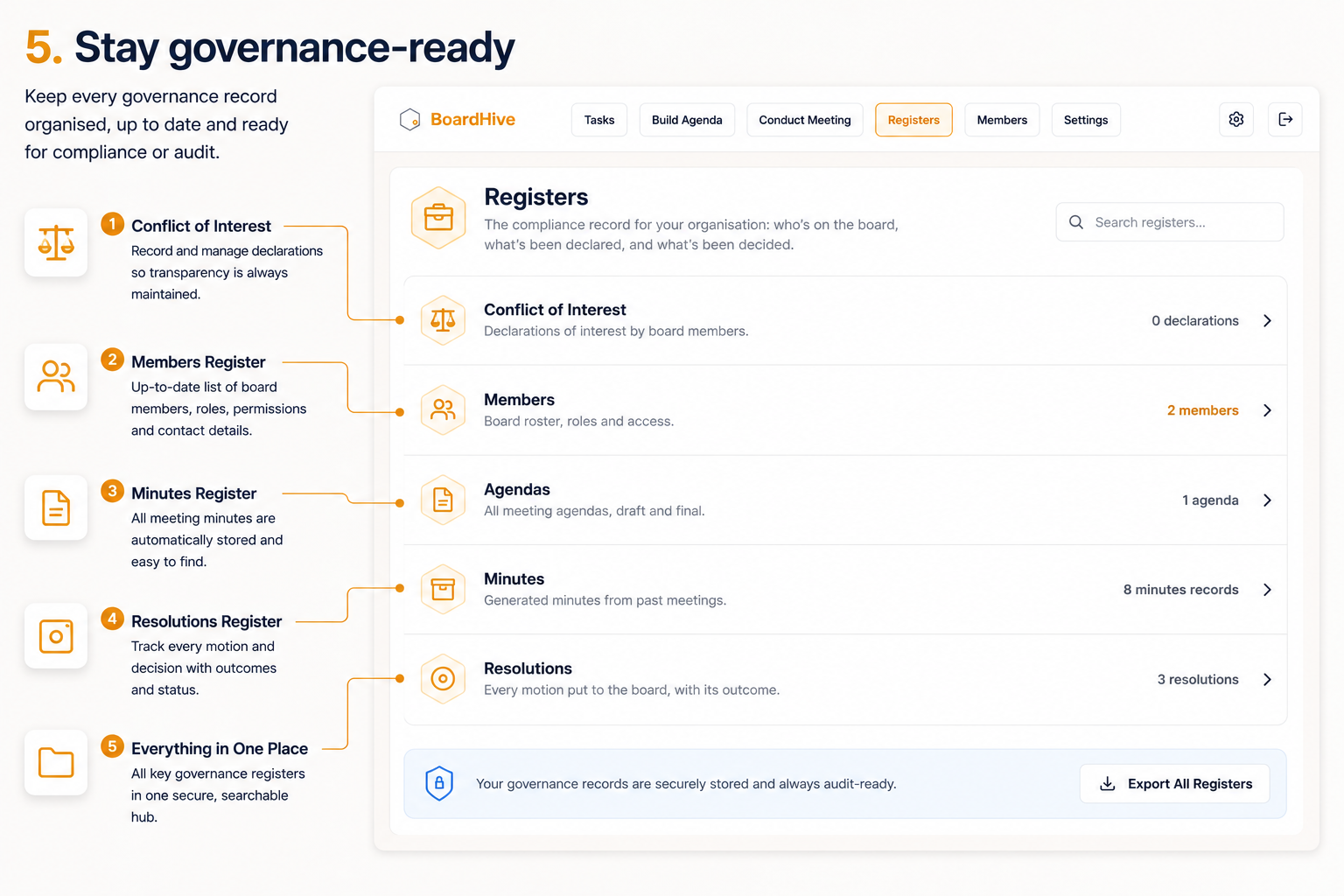Click the magnifier icon in search box
The height and width of the screenshot is (896, 1344).
point(1076,222)
